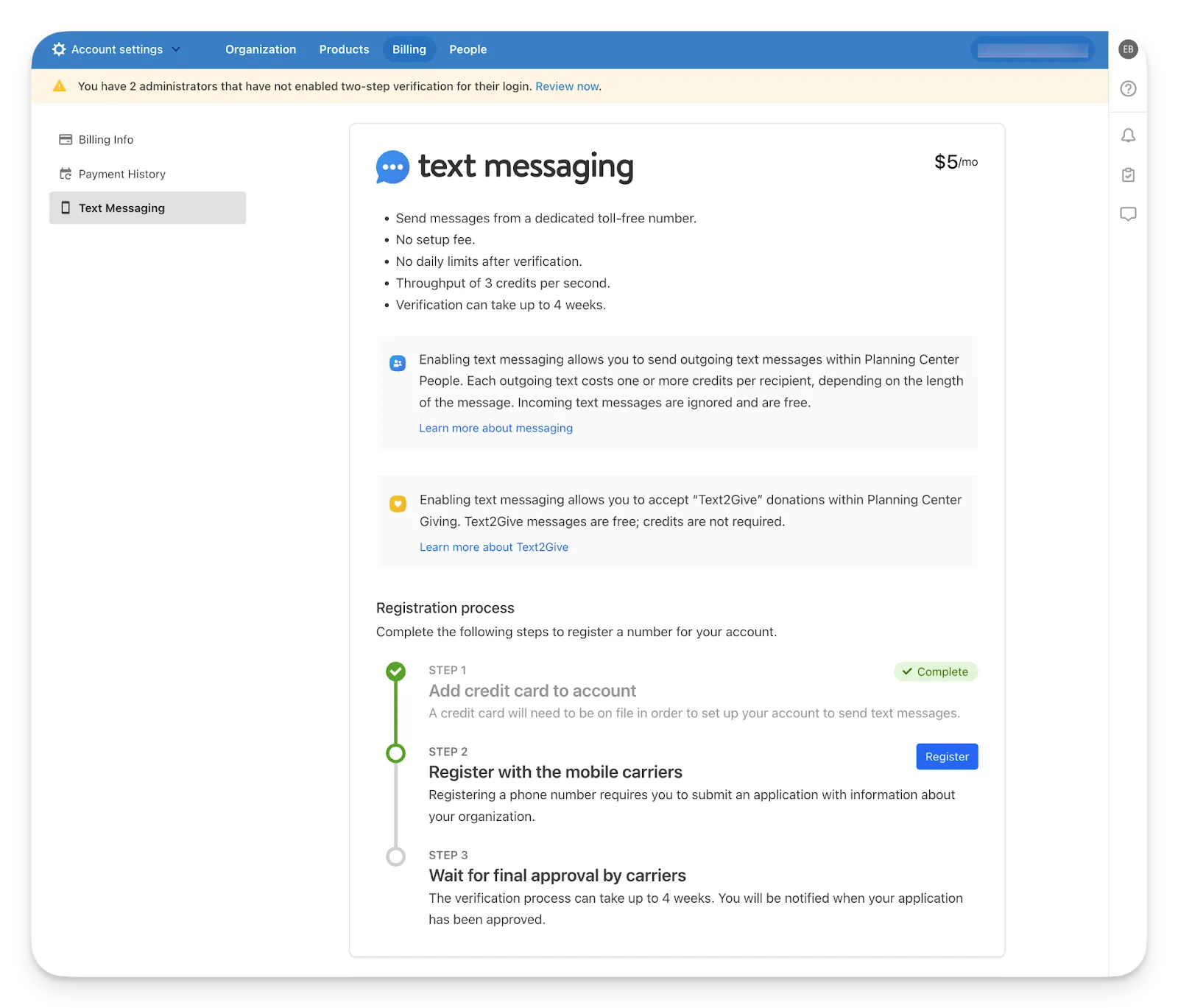Open Billing Info in the sidebar
This screenshot has height=1008, width=1178.
pyautogui.click(x=106, y=140)
